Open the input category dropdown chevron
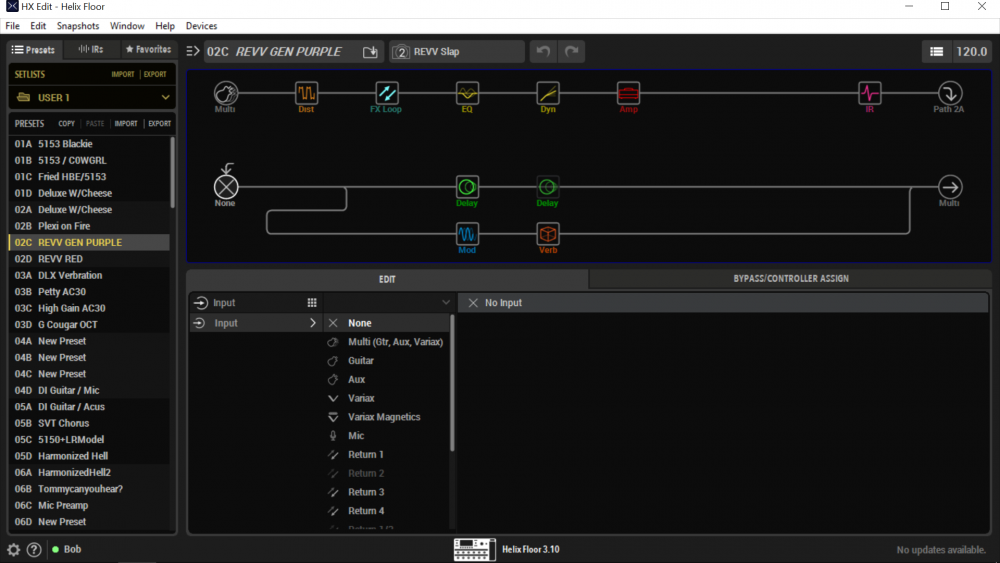The image size is (1000, 563). tap(446, 303)
